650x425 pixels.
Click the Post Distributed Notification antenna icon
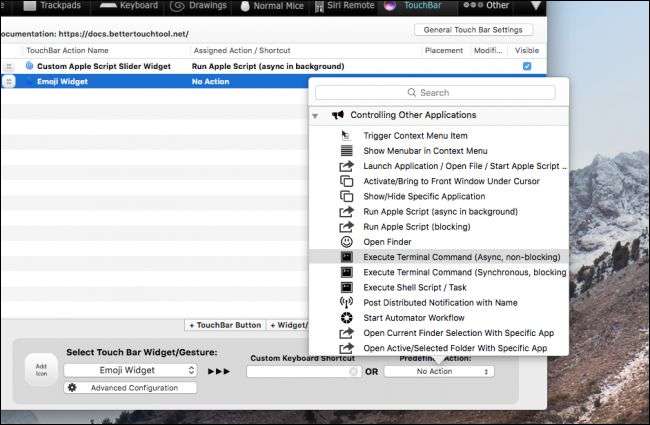point(346,302)
